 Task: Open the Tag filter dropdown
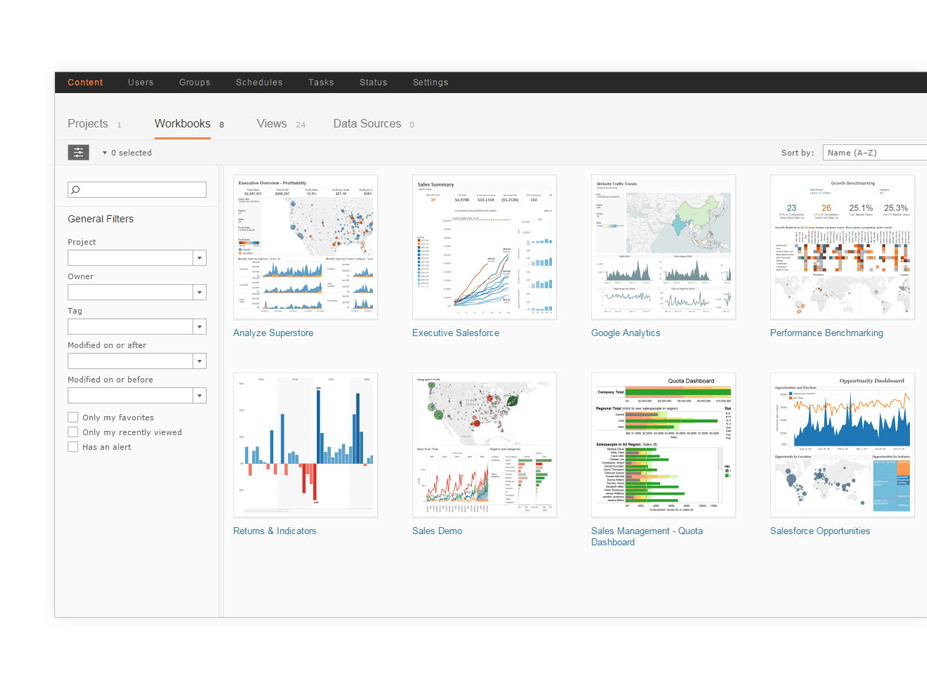(x=200, y=326)
